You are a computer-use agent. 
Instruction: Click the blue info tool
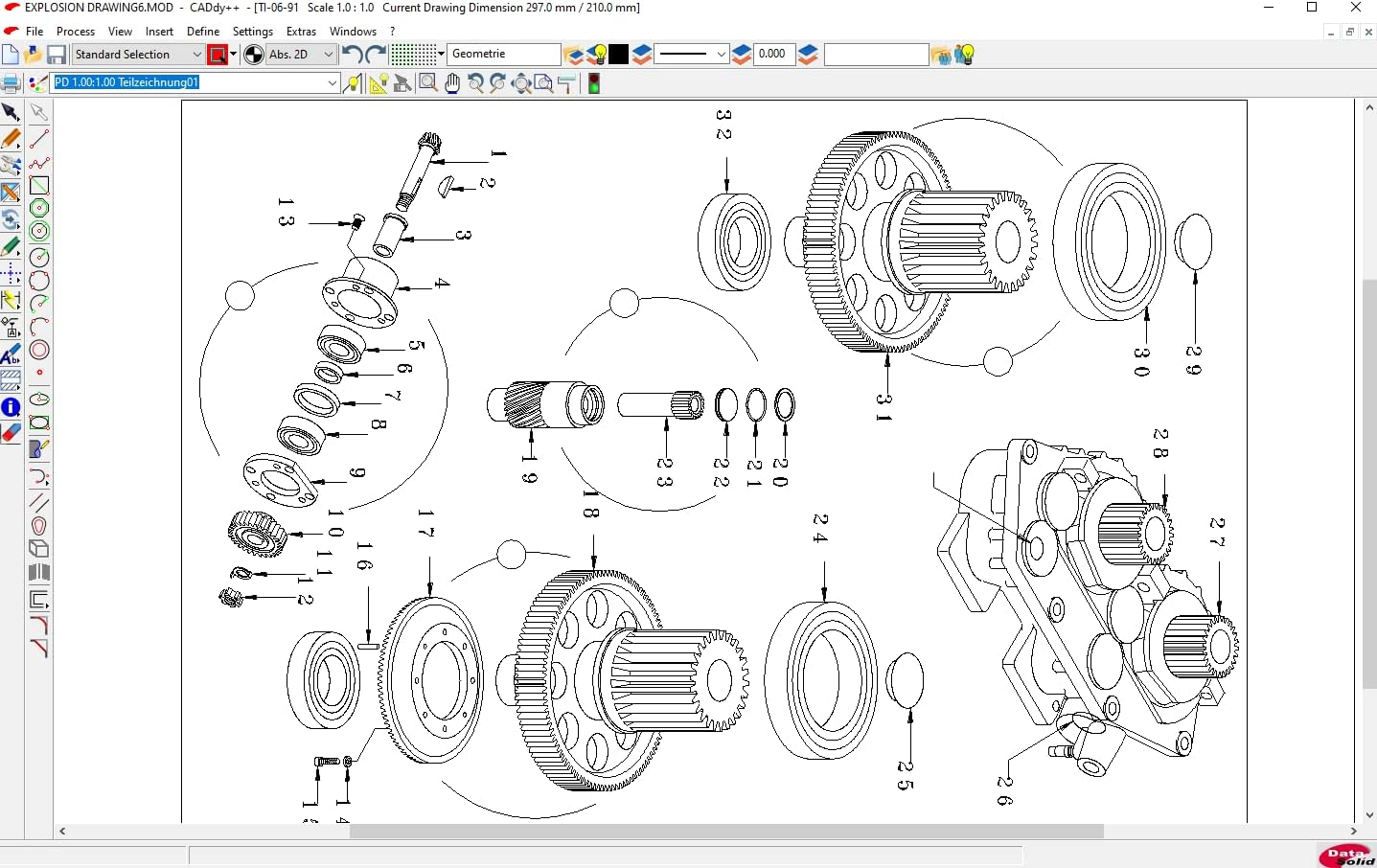tap(11, 407)
